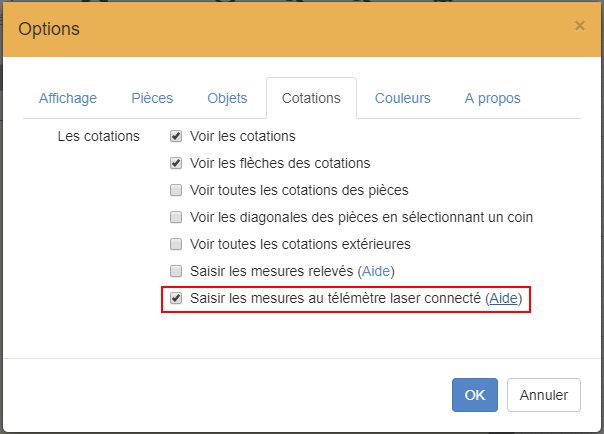The width and height of the screenshot is (604, 434).
Task: Go to the Couleurs tab
Action: point(403,98)
